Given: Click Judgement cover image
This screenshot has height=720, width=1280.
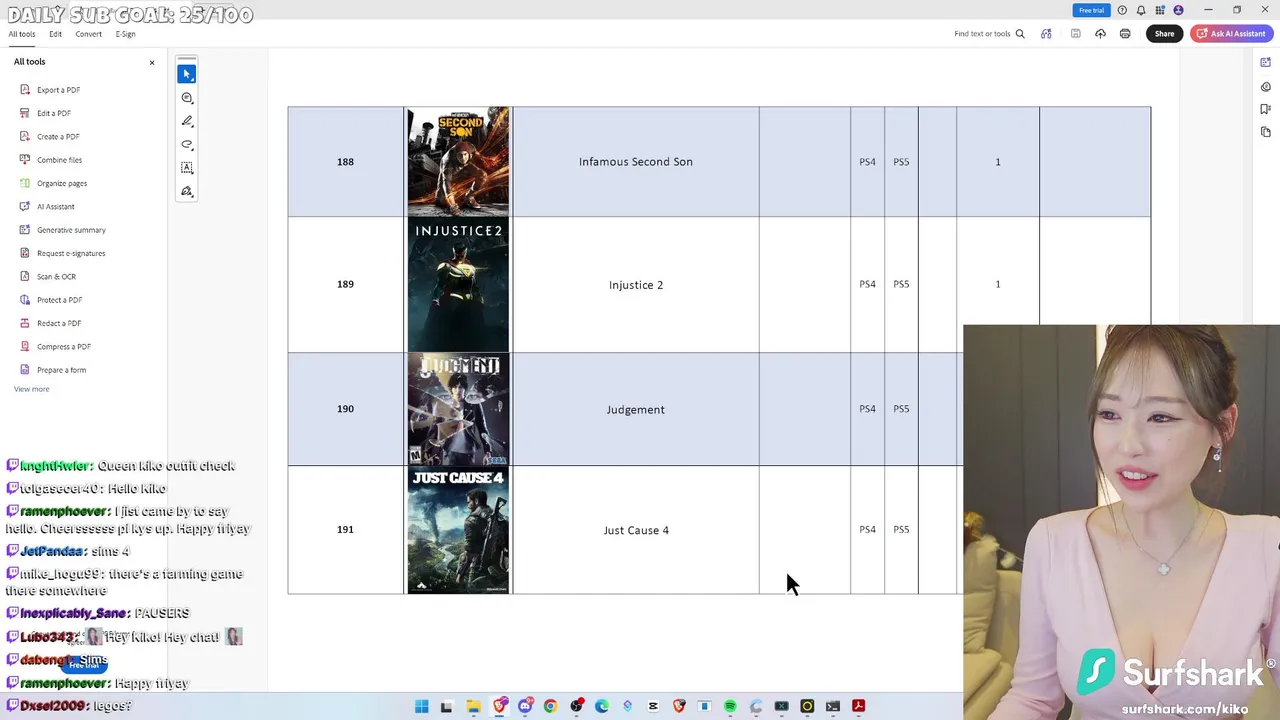Looking at the screenshot, I should click(458, 409).
